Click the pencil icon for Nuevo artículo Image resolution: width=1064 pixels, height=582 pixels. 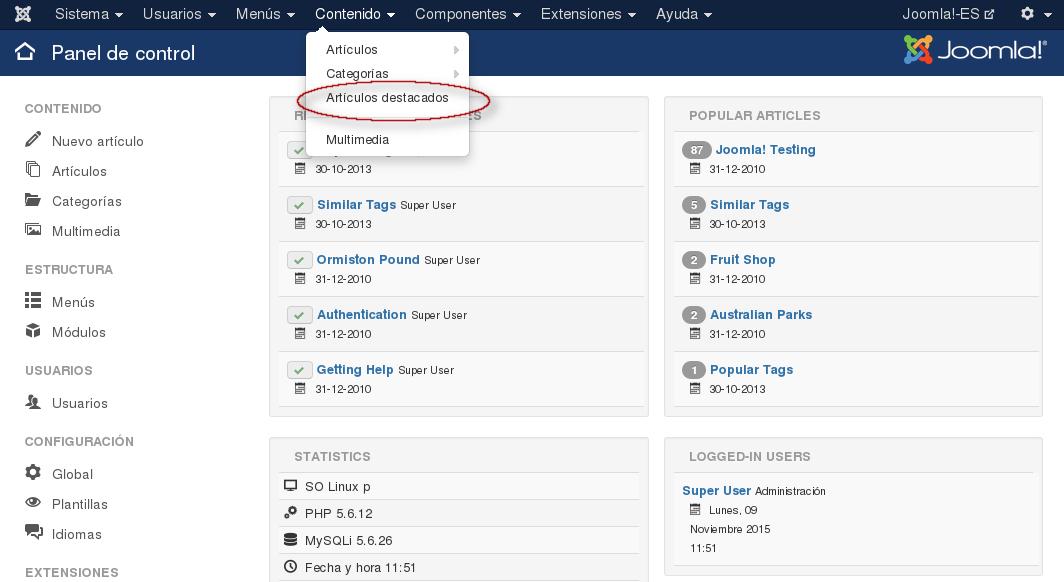click(x=33, y=140)
